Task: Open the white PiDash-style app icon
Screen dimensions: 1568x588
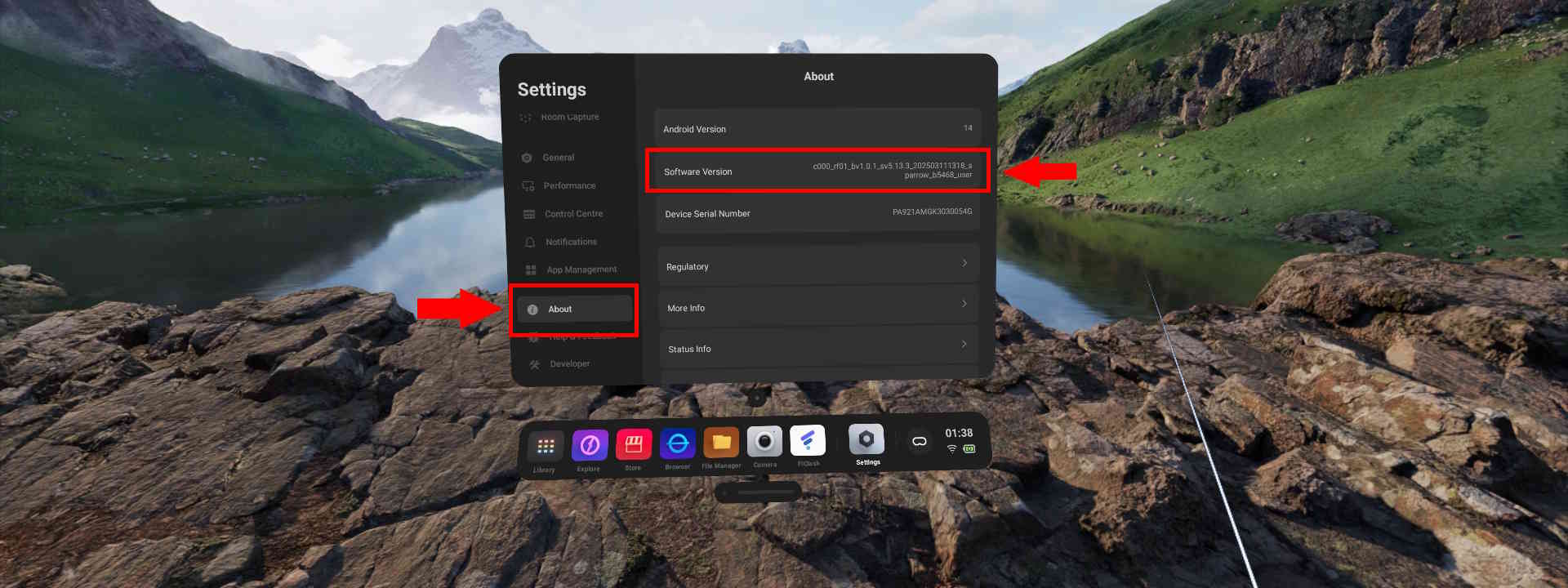Action: pyautogui.click(x=808, y=441)
